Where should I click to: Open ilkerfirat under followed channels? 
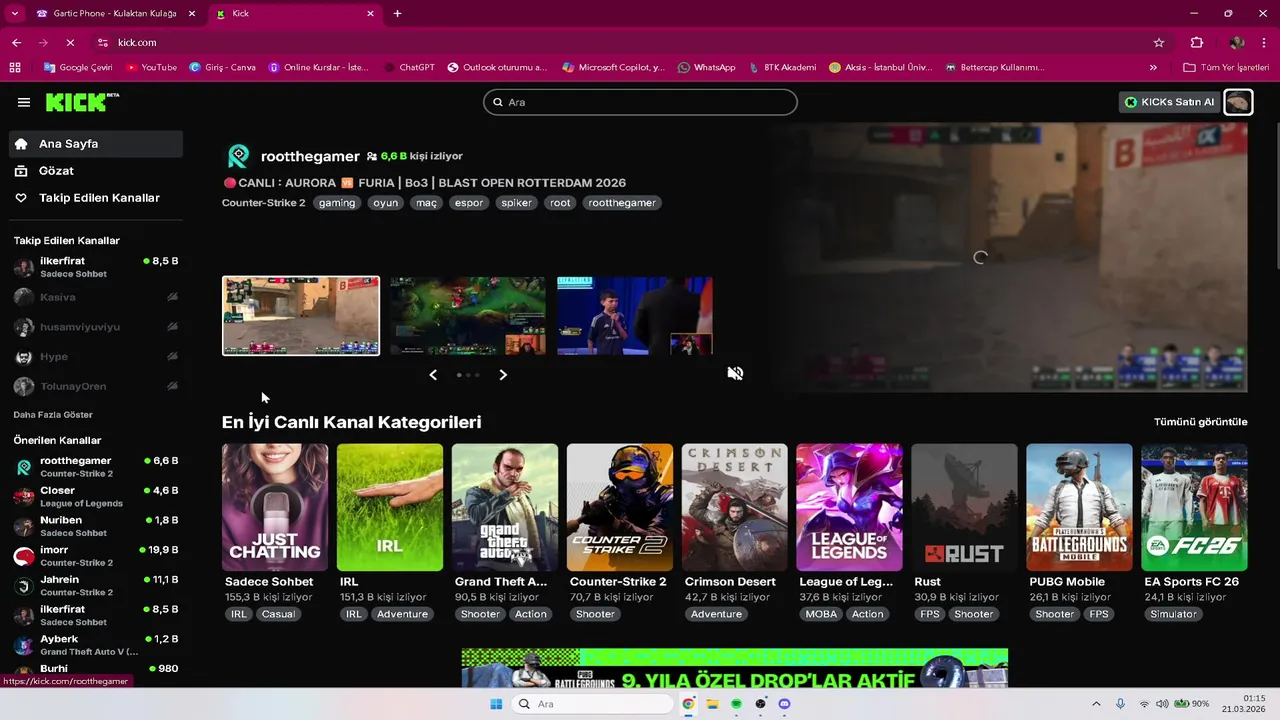[96, 267]
